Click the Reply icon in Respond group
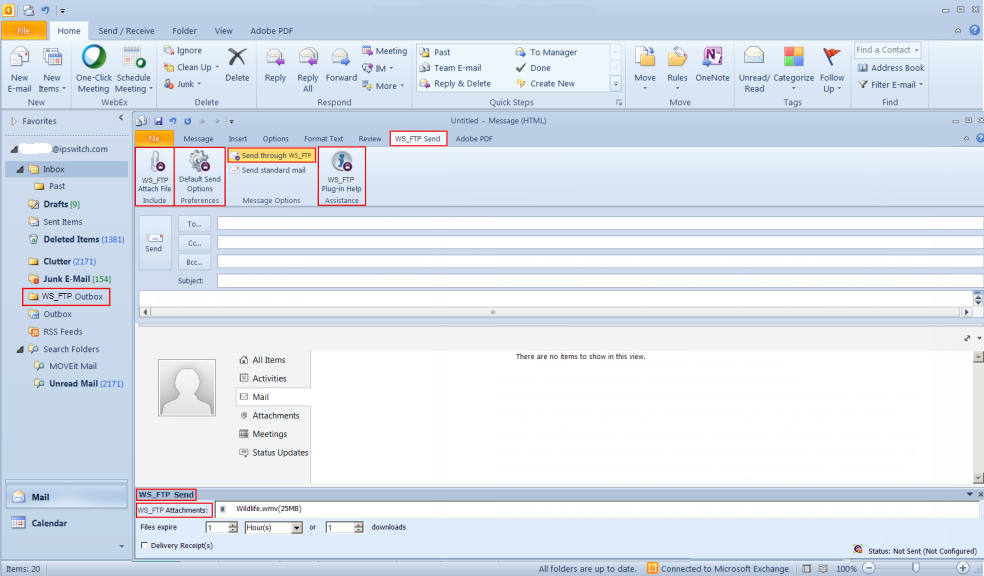Image resolution: width=984 pixels, height=576 pixels. coord(275,58)
